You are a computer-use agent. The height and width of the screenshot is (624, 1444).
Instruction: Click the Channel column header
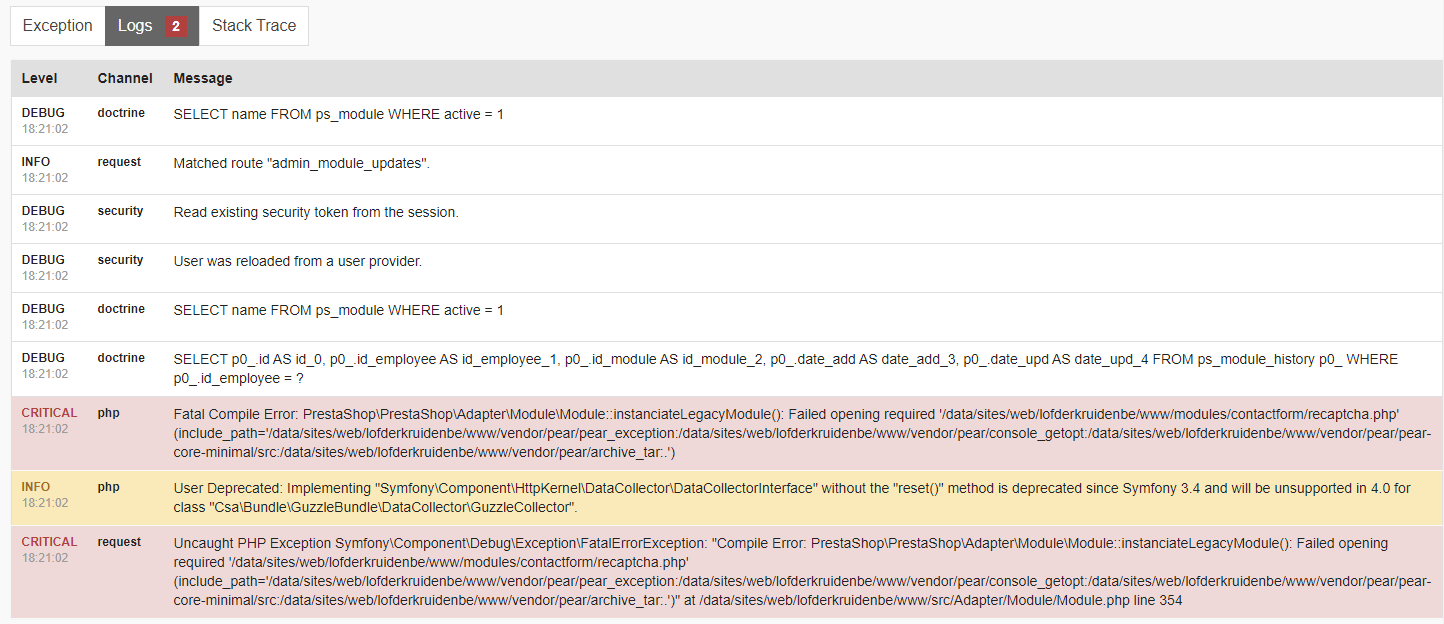click(125, 78)
